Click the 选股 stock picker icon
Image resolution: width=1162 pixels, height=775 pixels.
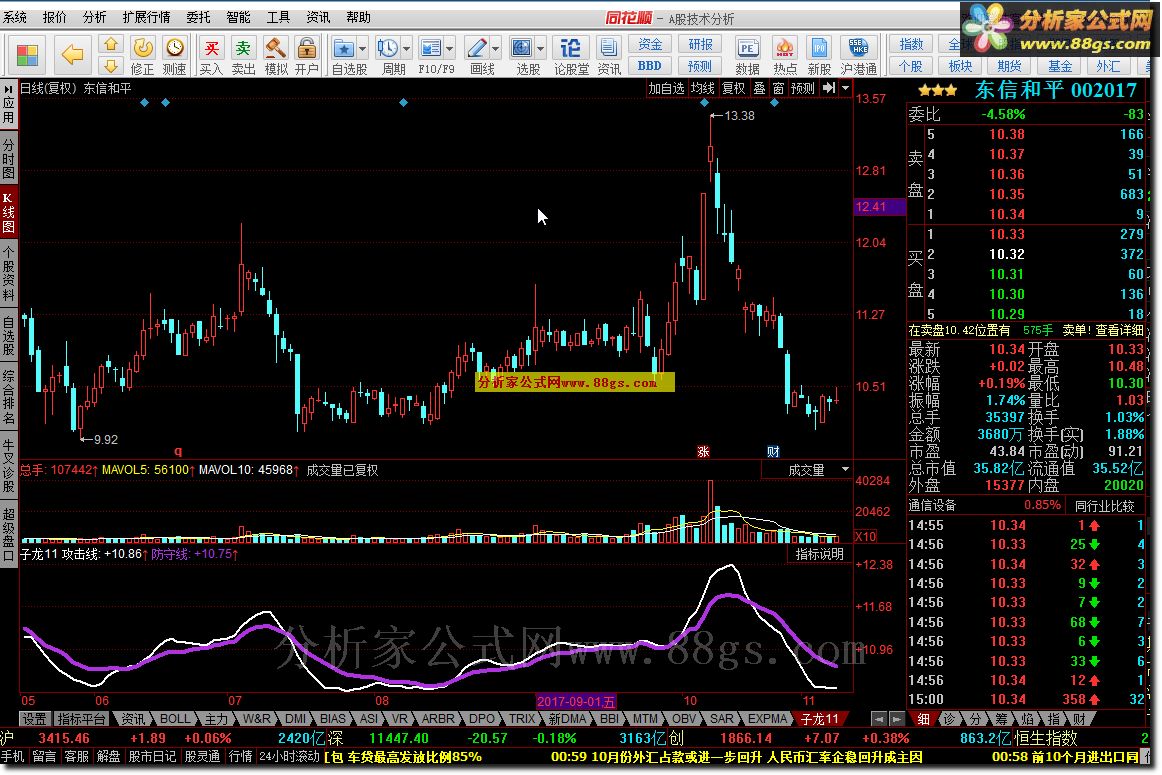522,49
